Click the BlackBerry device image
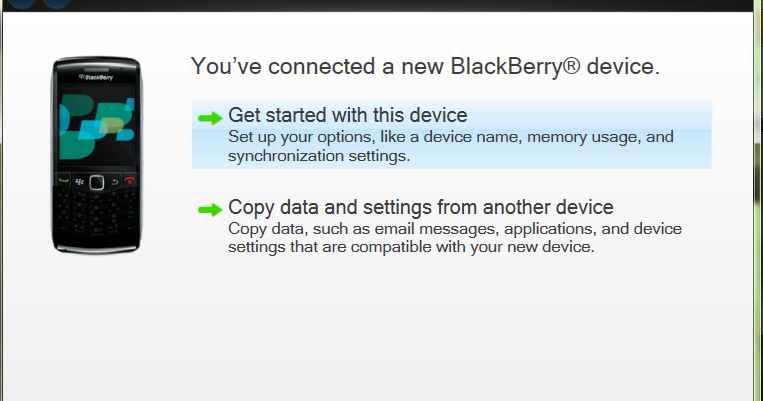The image size is (763, 401). (97, 153)
